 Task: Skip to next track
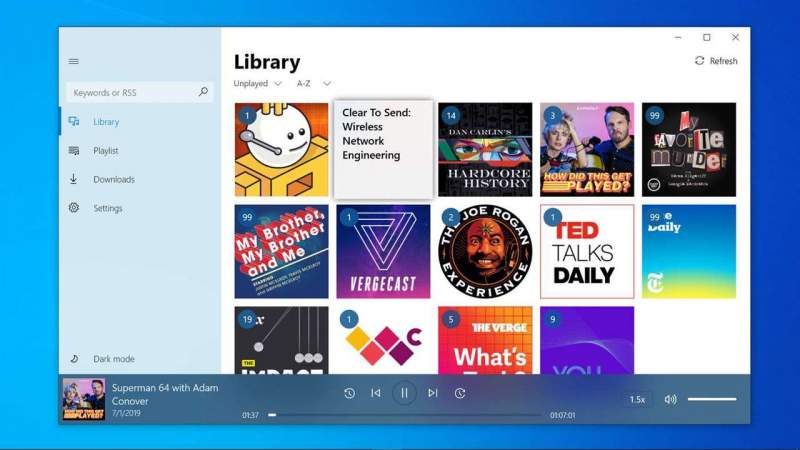tap(433, 393)
